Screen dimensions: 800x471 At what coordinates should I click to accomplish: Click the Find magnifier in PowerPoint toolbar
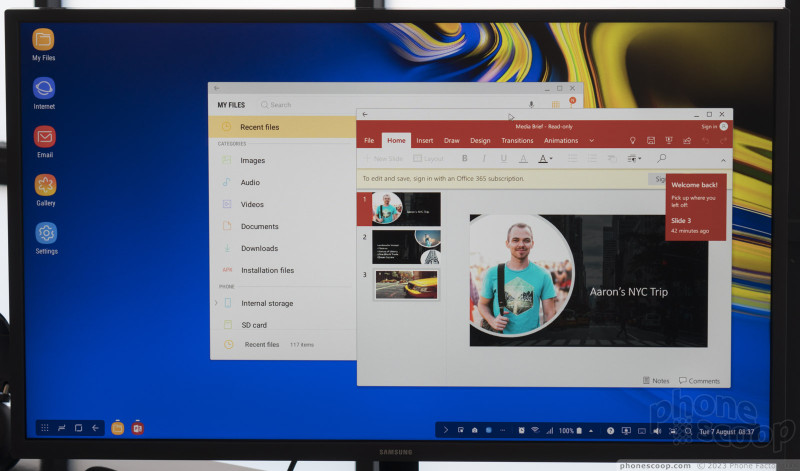[x=662, y=158]
